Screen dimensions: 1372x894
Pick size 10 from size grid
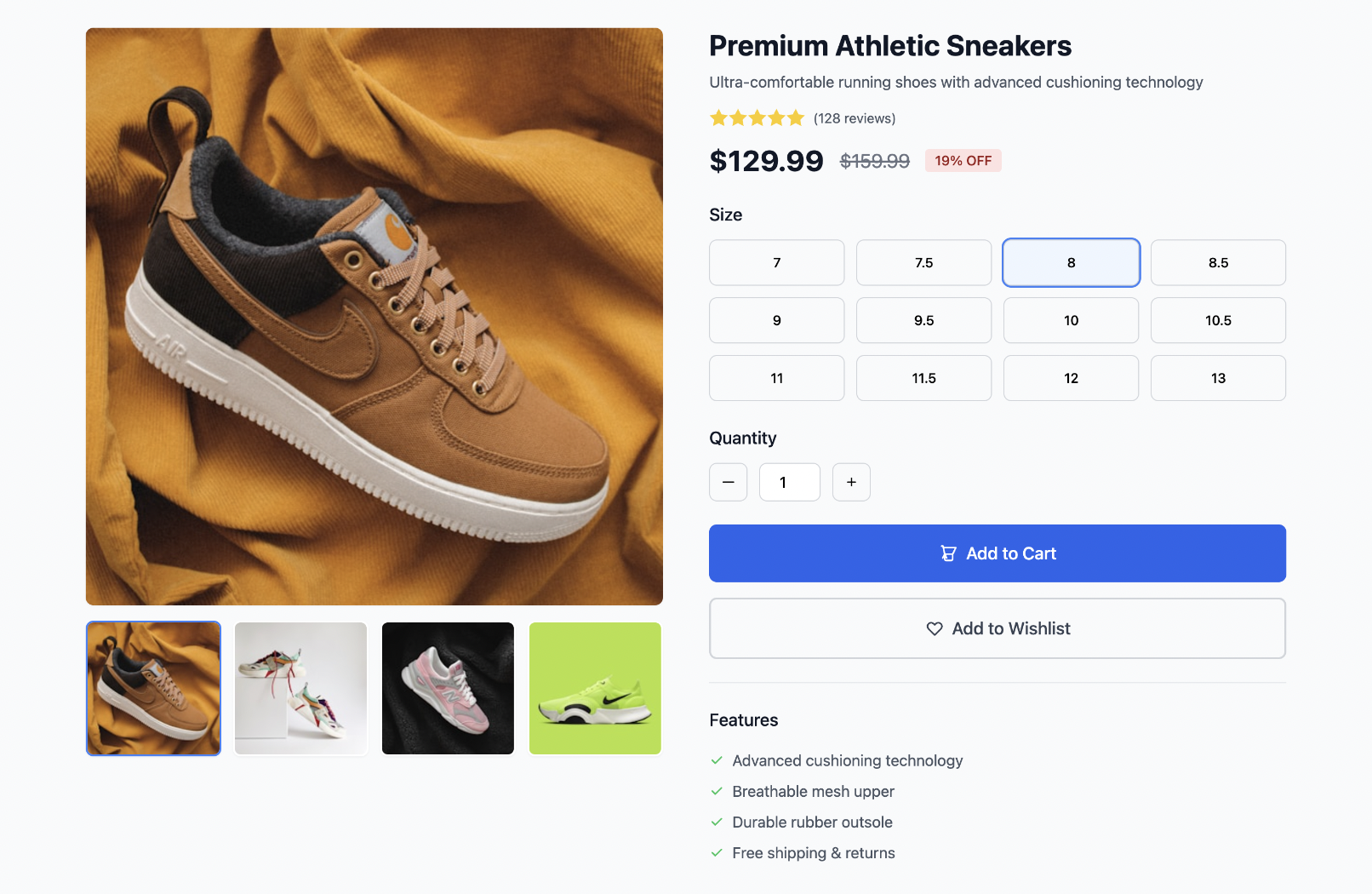1071,320
